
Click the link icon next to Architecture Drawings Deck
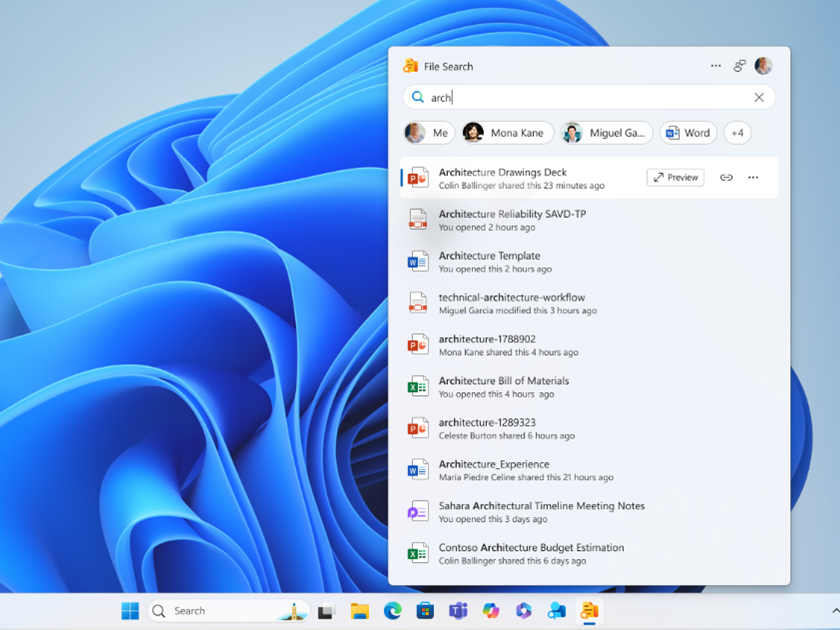tap(726, 177)
